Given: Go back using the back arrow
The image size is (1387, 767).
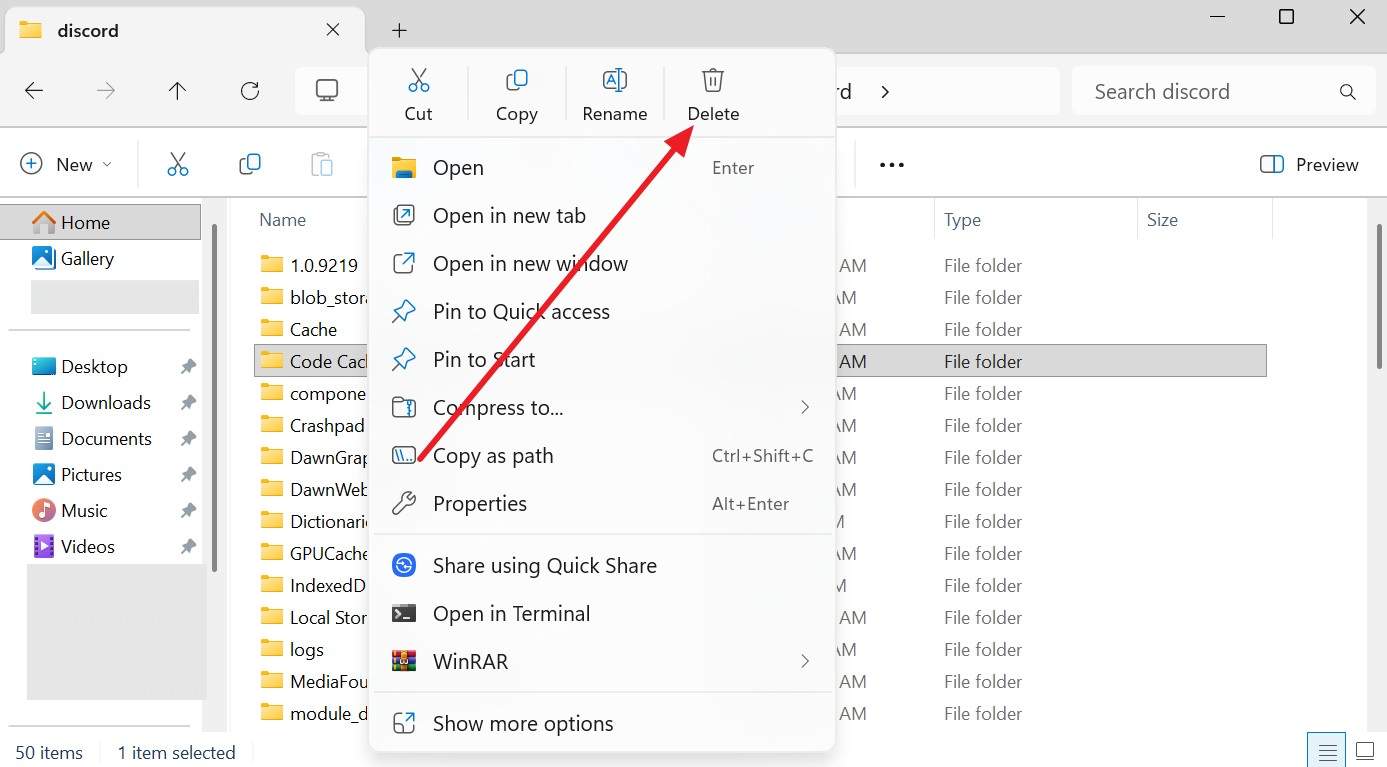Looking at the screenshot, I should (x=33, y=90).
